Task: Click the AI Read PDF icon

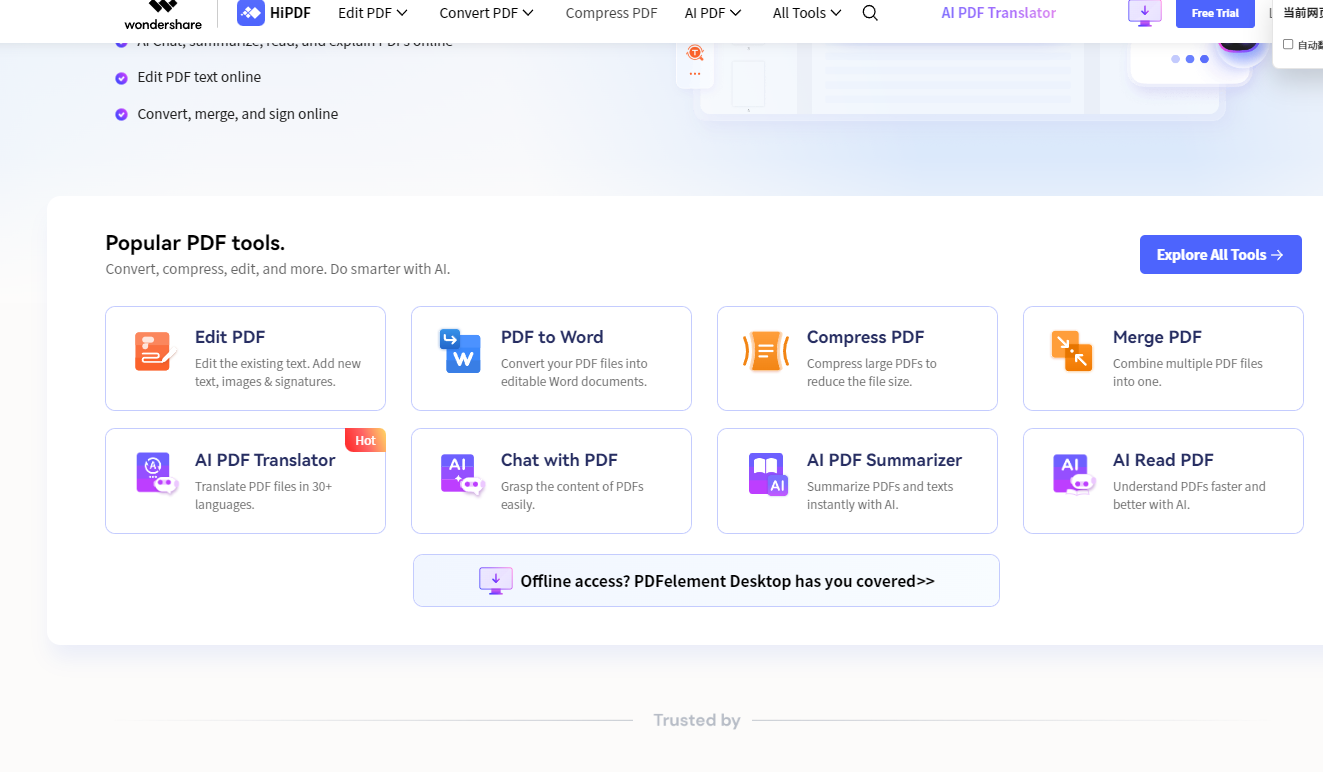Action: pyautogui.click(x=1074, y=474)
